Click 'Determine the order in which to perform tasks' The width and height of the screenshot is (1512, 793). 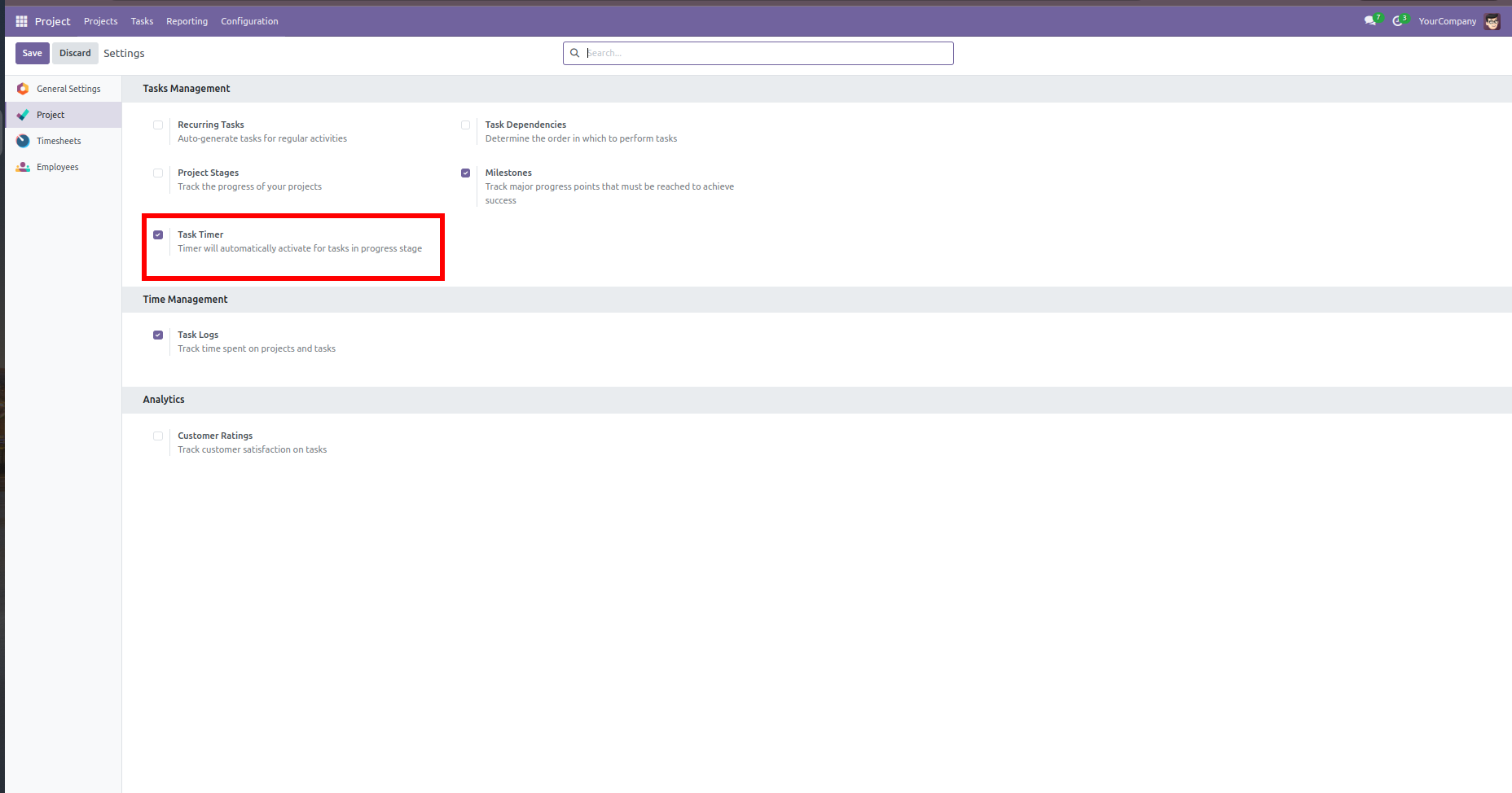pyautogui.click(x=582, y=138)
